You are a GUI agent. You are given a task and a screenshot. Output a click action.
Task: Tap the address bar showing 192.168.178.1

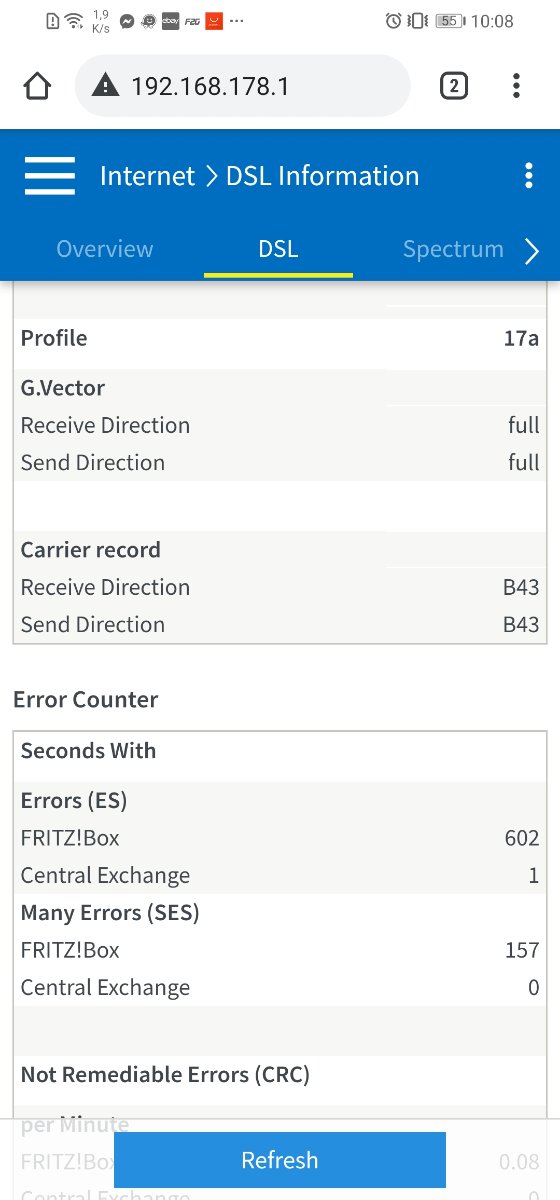tap(242, 86)
